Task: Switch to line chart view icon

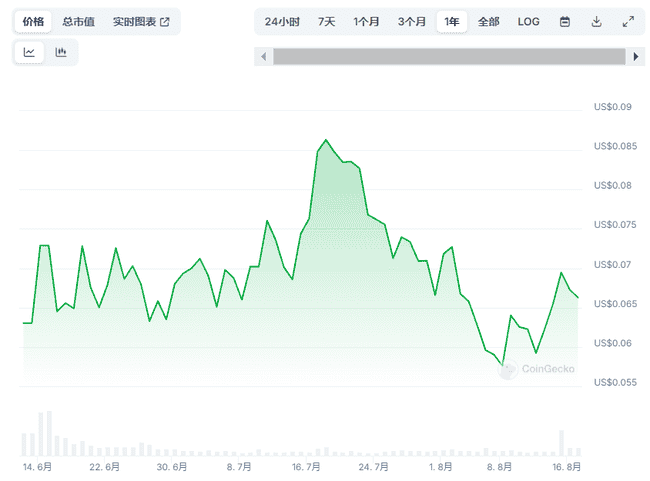Action: [30, 52]
